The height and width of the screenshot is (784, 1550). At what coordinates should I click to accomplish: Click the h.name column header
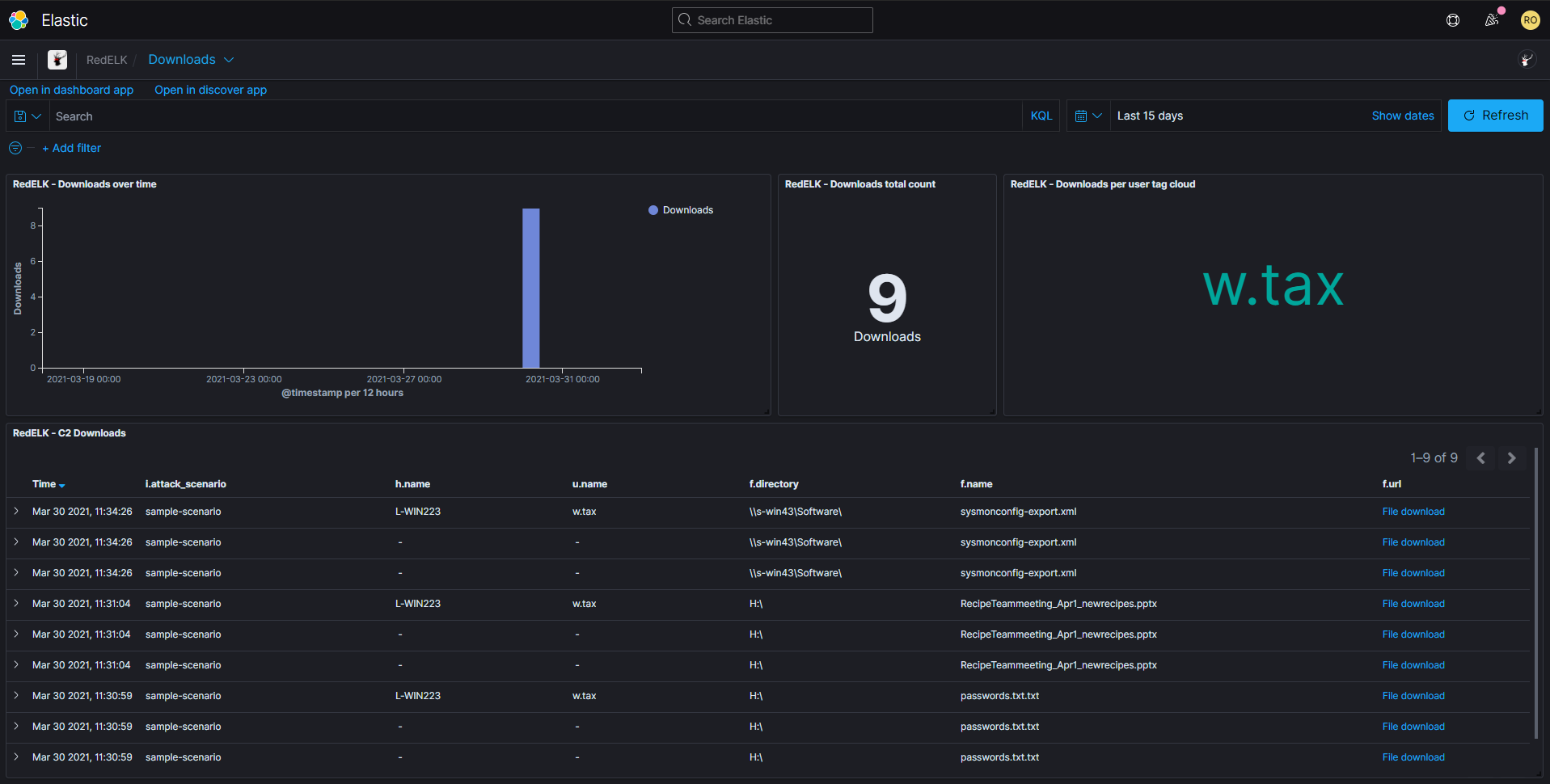coord(412,484)
